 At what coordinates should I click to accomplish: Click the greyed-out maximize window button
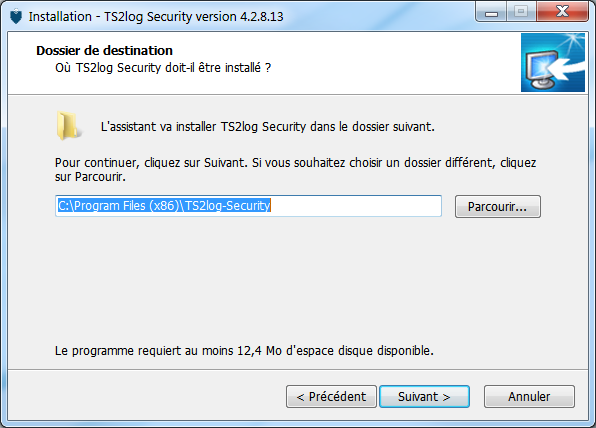521,12
